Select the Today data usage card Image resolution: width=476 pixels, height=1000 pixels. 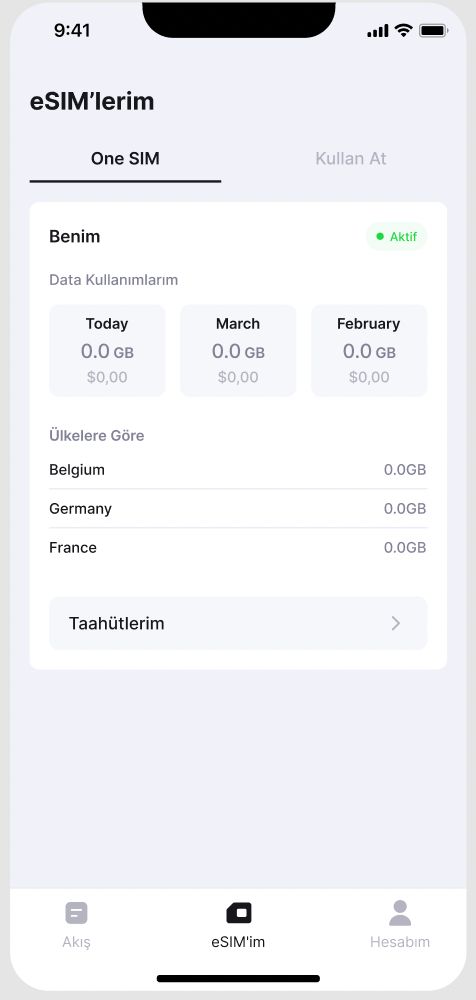107,350
